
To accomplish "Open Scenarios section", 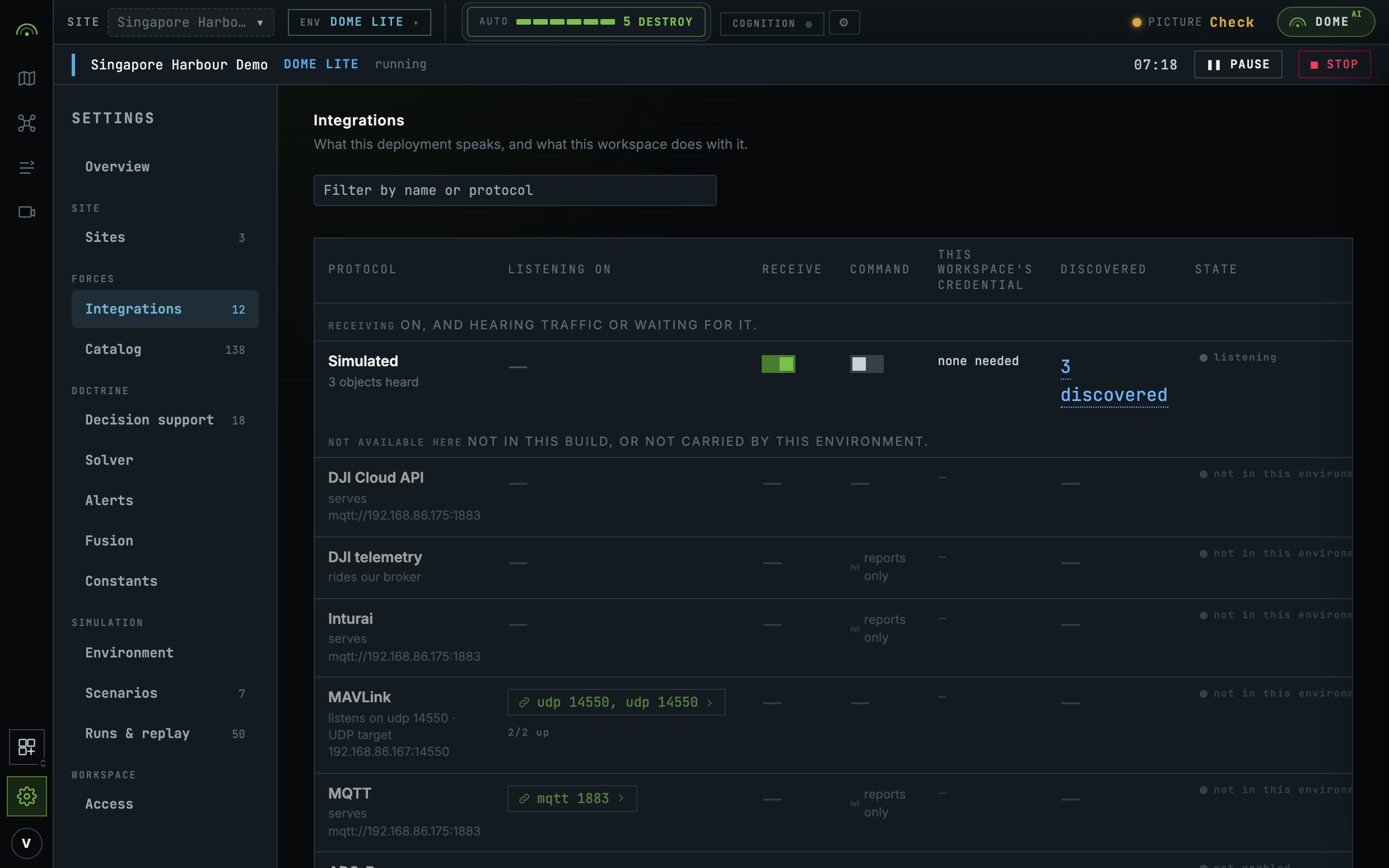I will coord(165,692).
